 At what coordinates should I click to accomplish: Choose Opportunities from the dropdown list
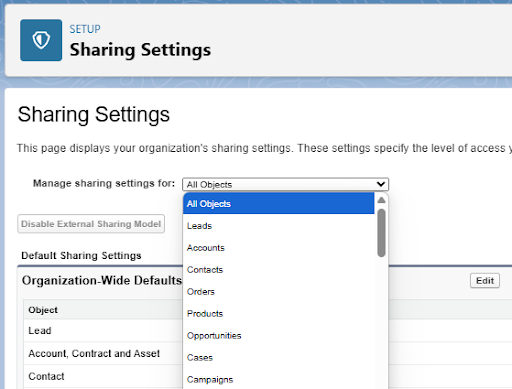[278, 336]
